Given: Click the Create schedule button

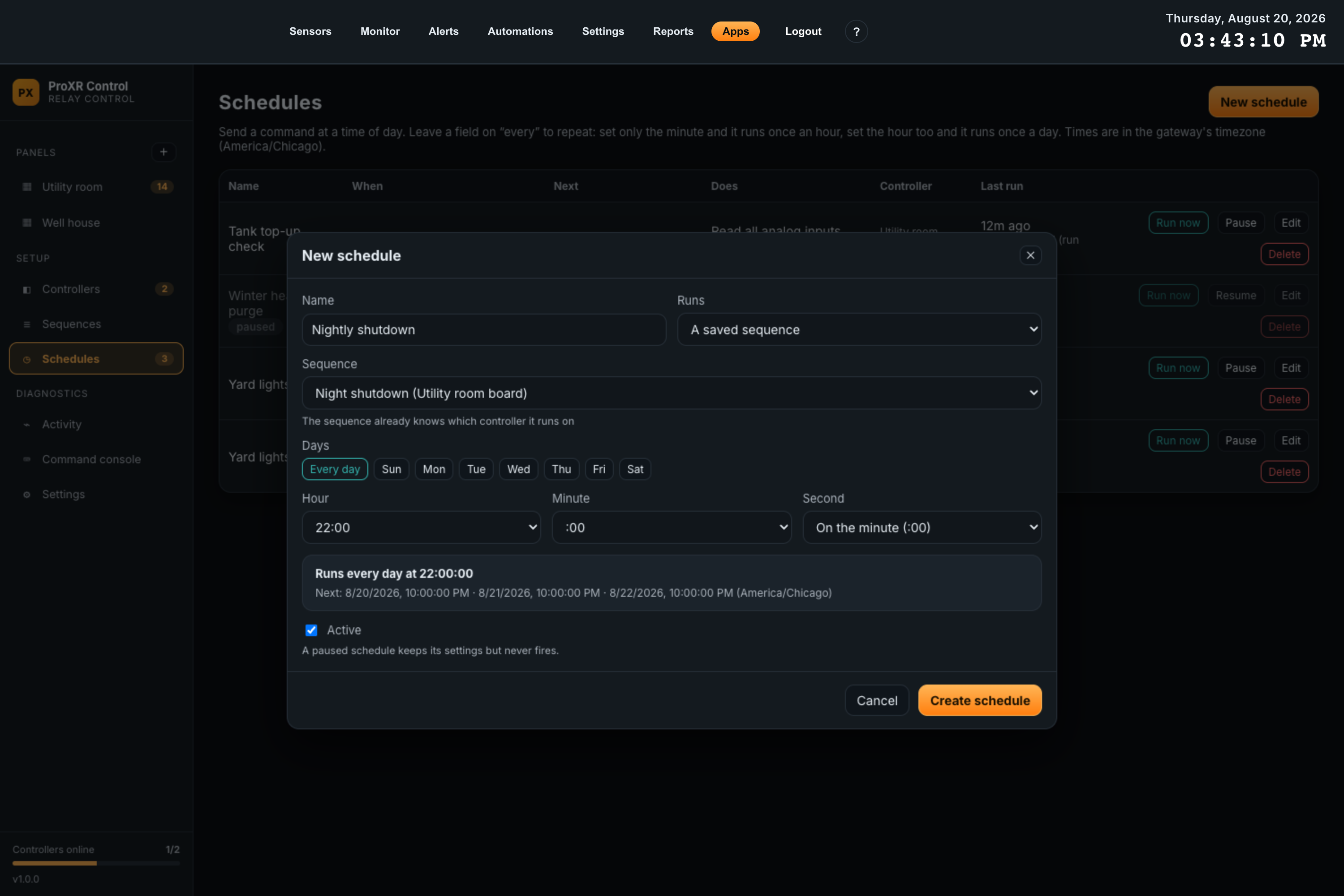Looking at the screenshot, I should tap(979, 701).
